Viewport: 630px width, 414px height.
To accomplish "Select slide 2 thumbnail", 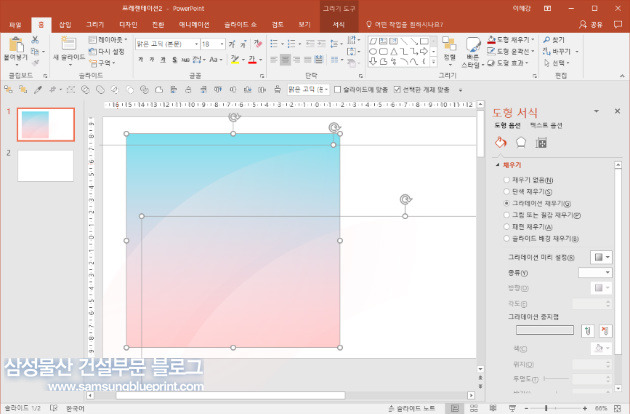I will [x=45, y=166].
